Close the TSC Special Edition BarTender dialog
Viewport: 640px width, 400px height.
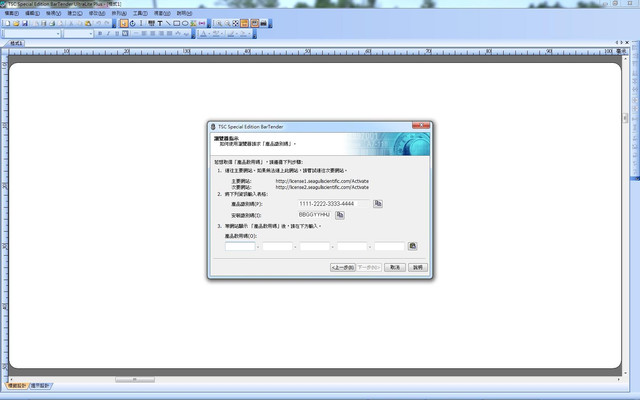click(x=421, y=125)
